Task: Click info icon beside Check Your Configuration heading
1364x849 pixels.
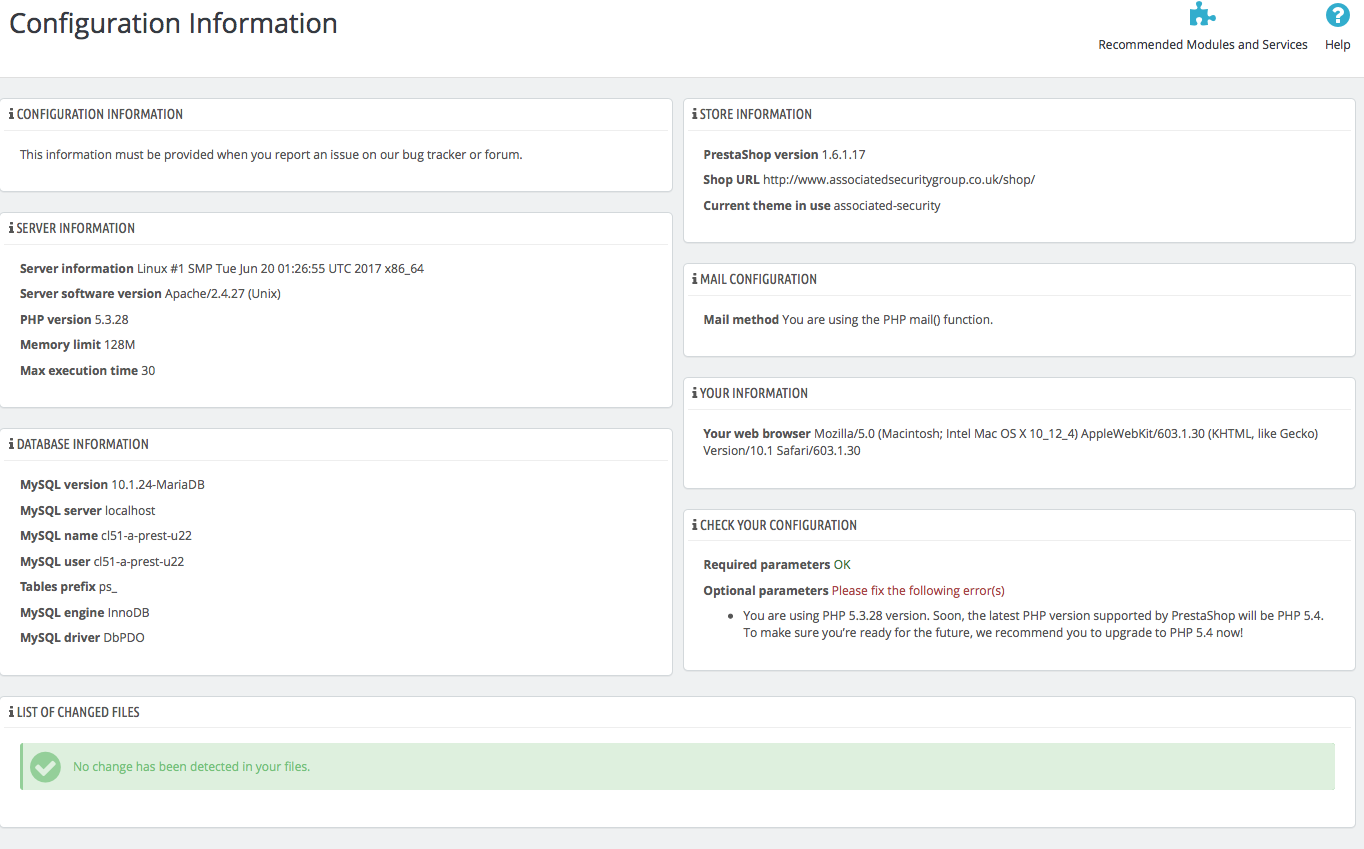Action: coord(695,525)
